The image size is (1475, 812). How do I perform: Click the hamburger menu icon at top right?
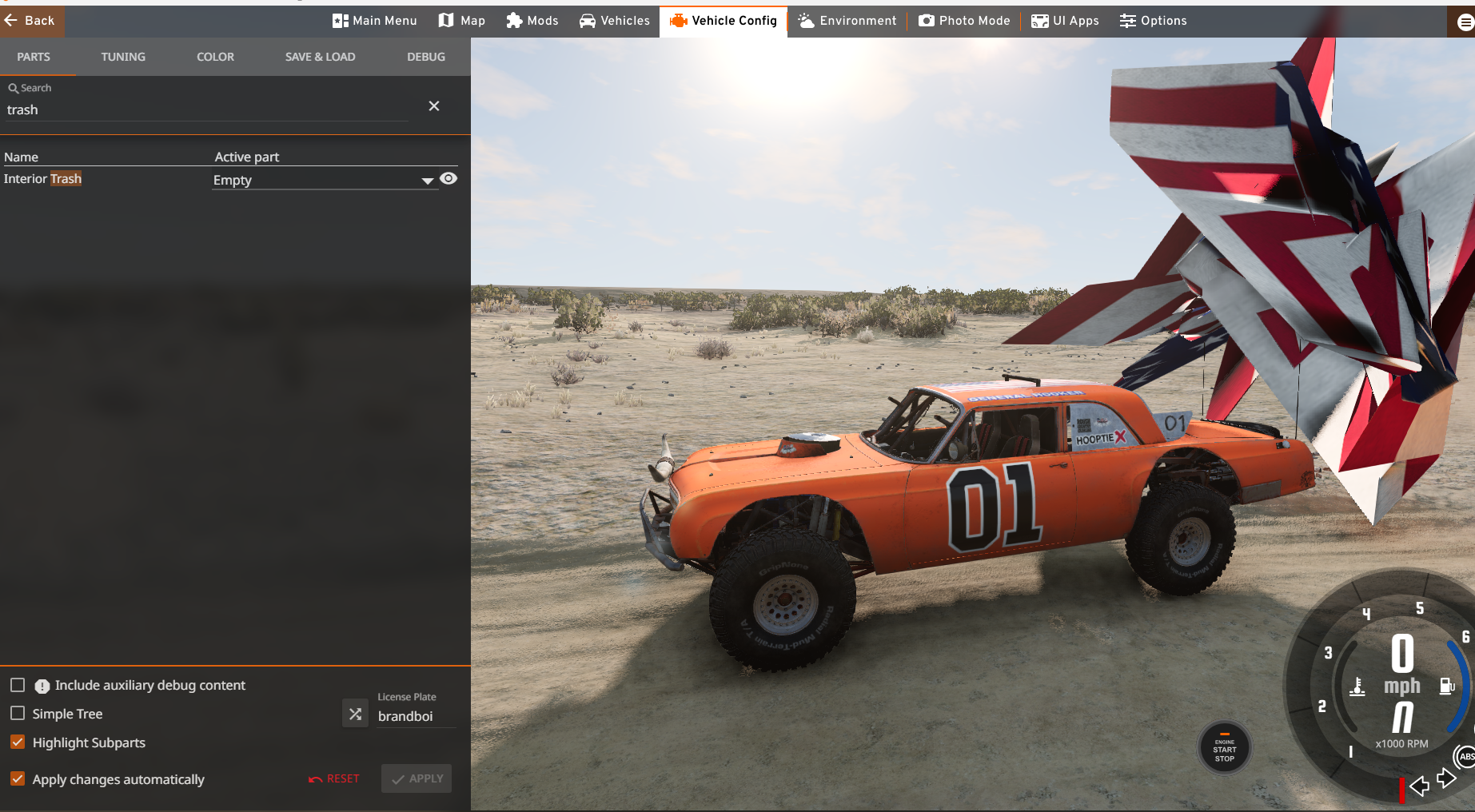(1465, 22)
